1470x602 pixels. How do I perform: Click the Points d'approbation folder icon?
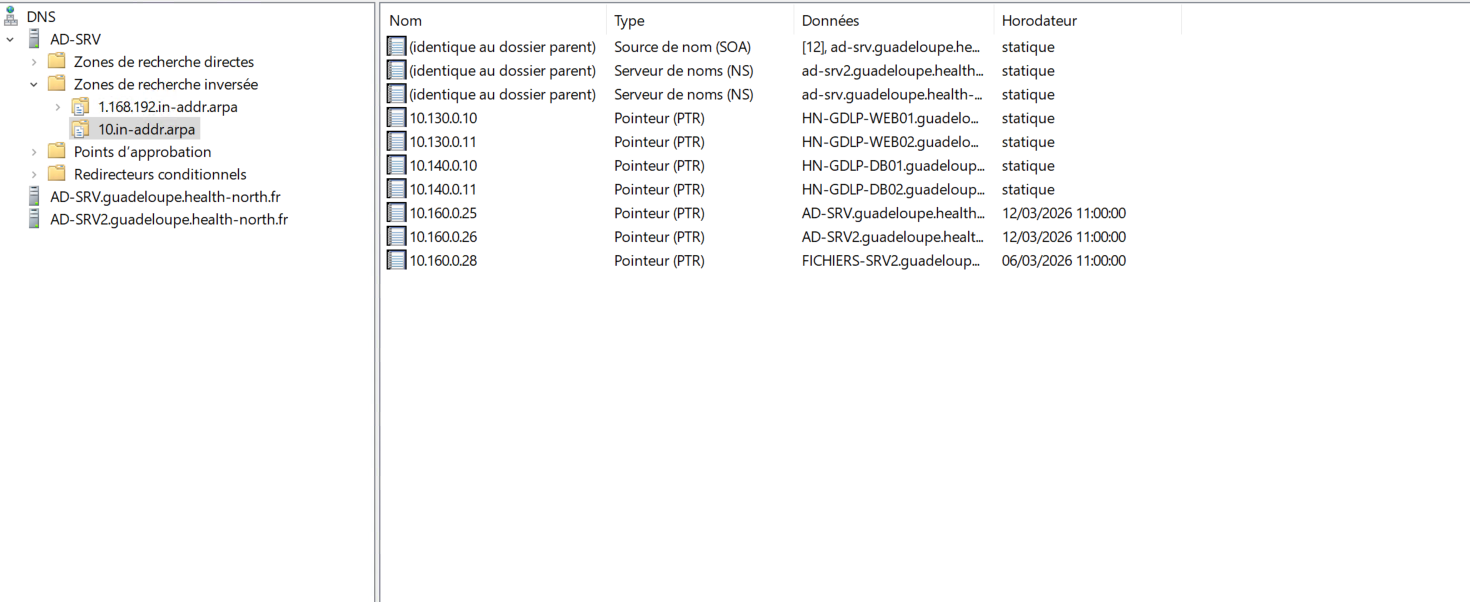pos(56,151)
